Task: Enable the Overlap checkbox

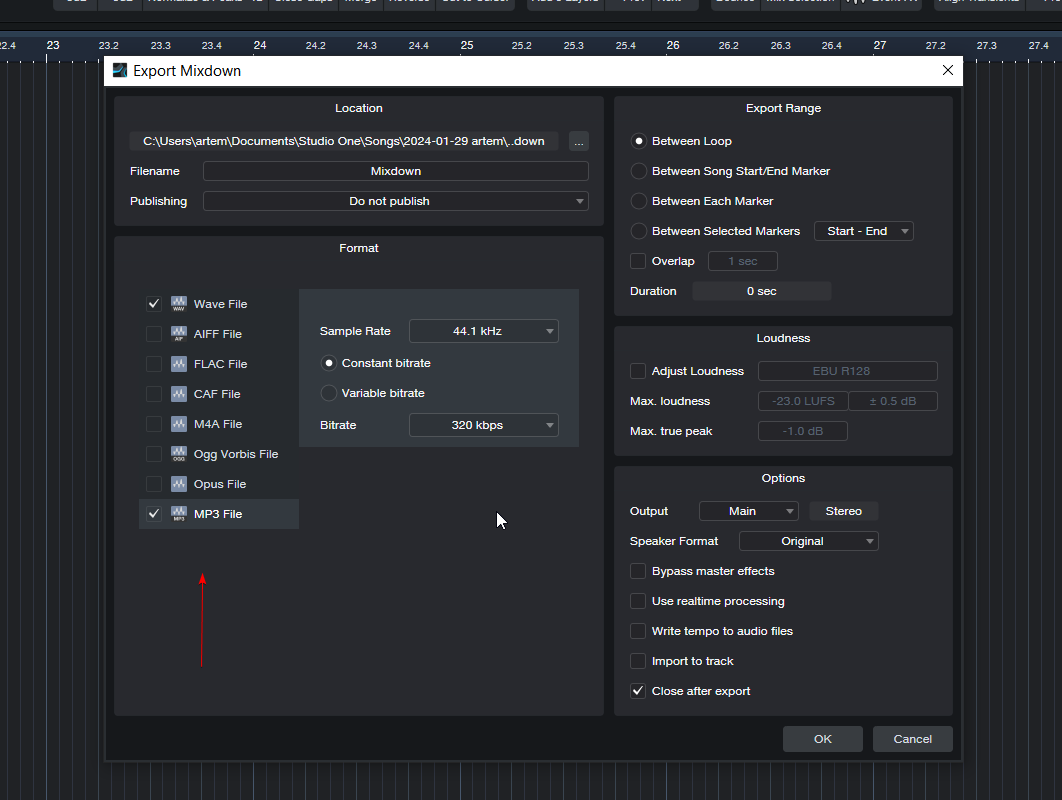Action: pos(637,261)
